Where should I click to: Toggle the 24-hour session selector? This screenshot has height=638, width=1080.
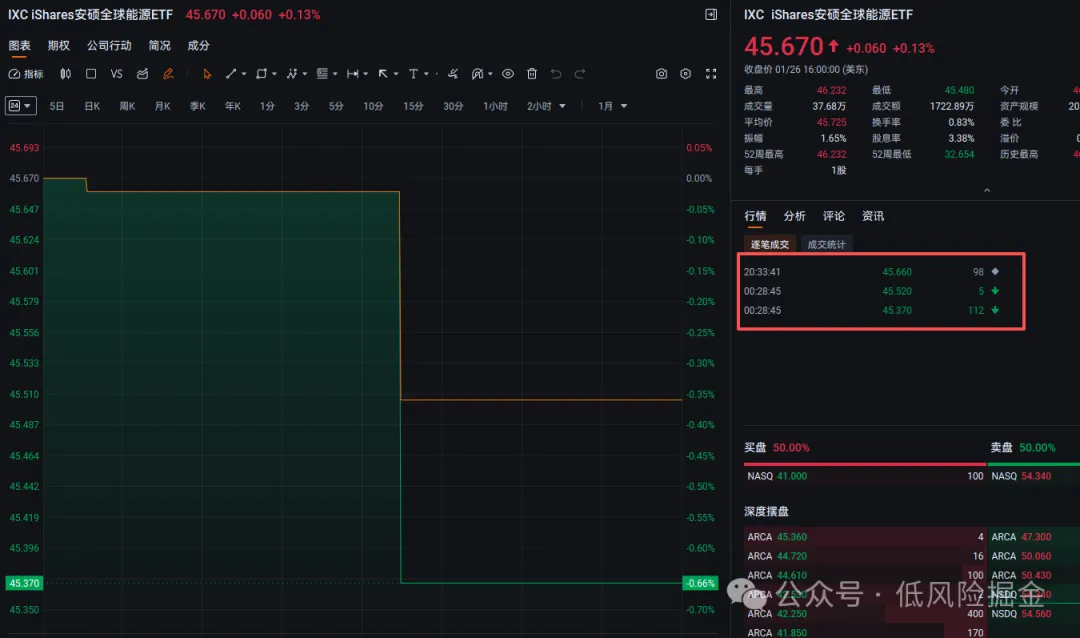point(20,106)
